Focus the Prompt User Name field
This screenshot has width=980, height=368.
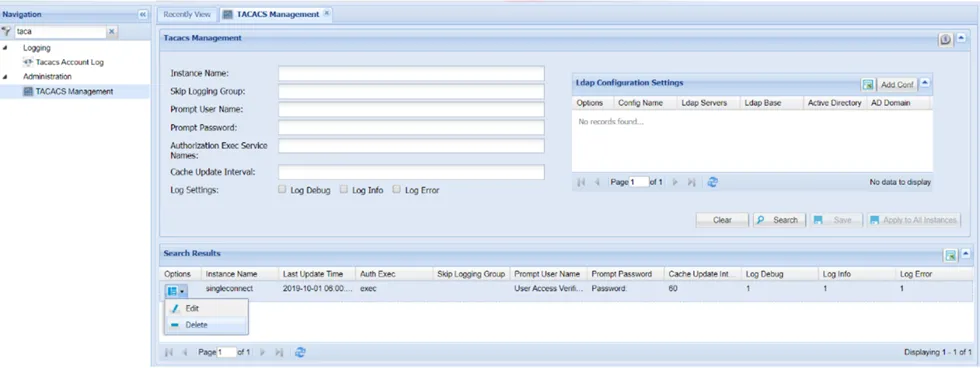coord(411,109)
